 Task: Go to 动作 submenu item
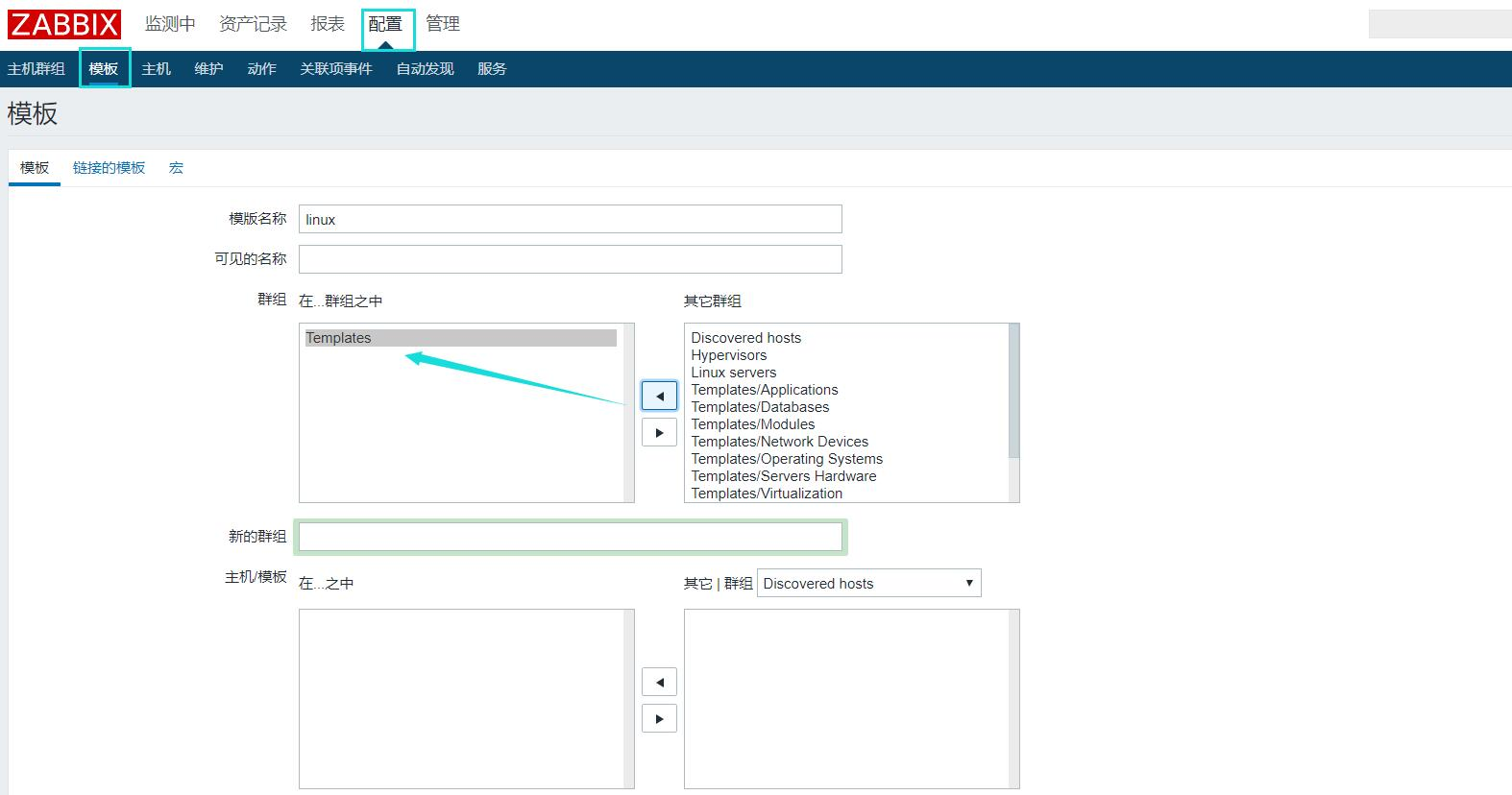(x=261, y=69)
